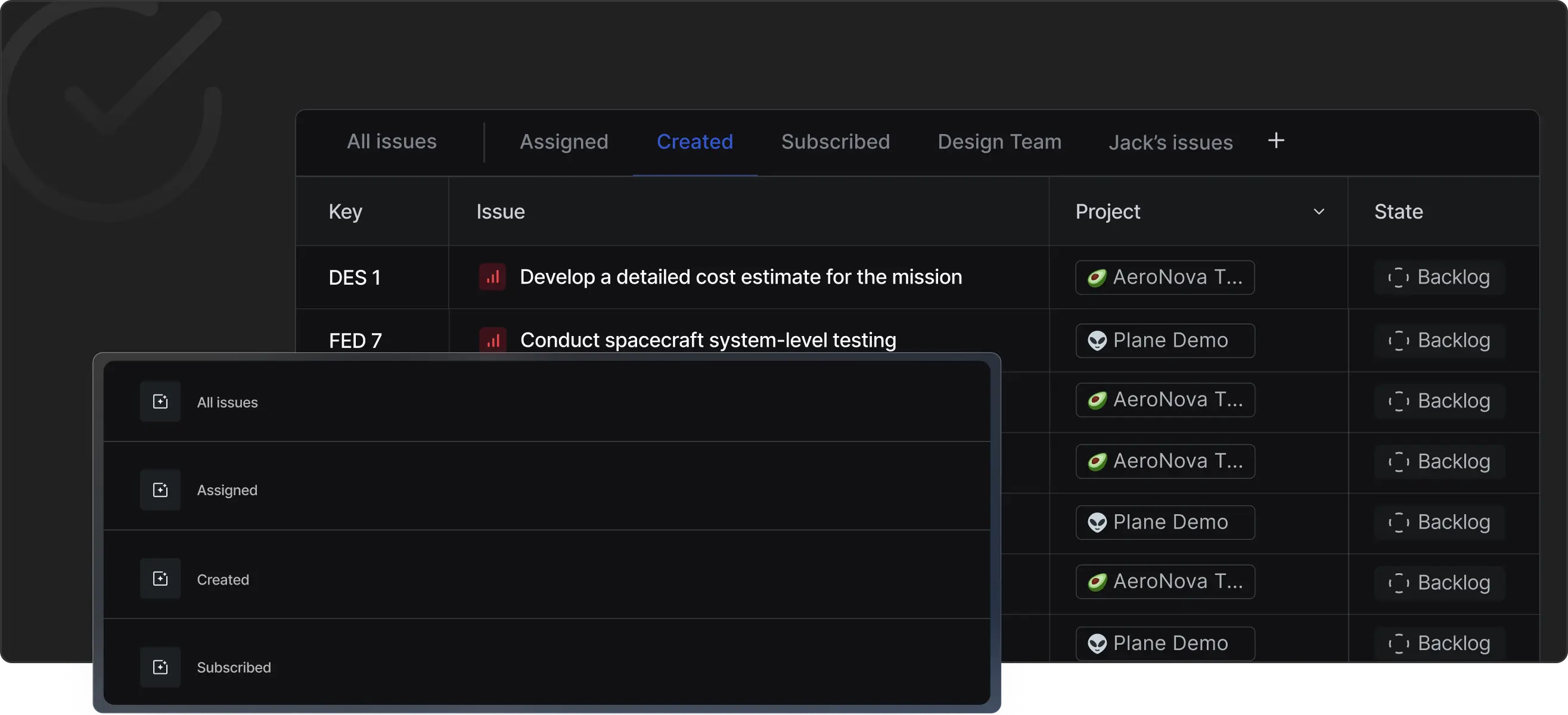Open the Design Team tab
The image size is (1568, 715).
pyautogui.click(x=999, y=142)
